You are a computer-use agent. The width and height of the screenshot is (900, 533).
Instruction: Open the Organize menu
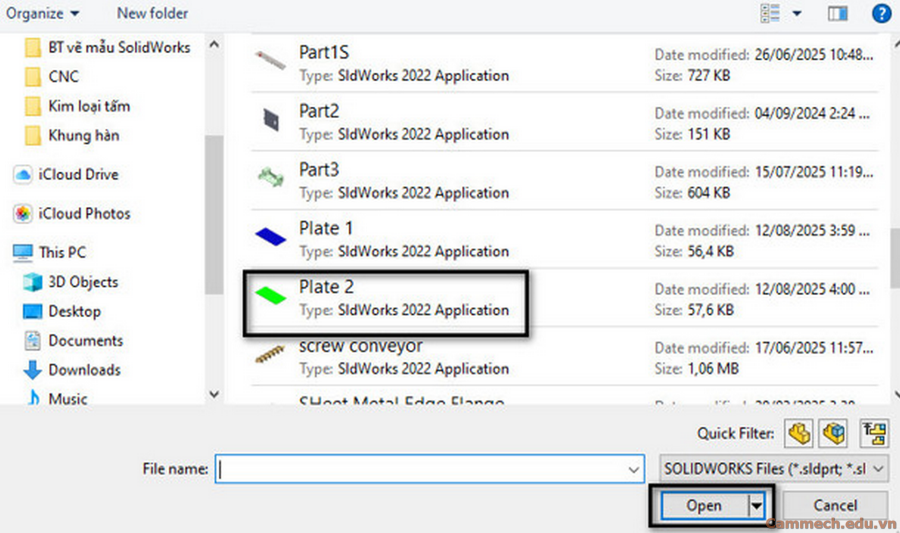click(42, 13)
